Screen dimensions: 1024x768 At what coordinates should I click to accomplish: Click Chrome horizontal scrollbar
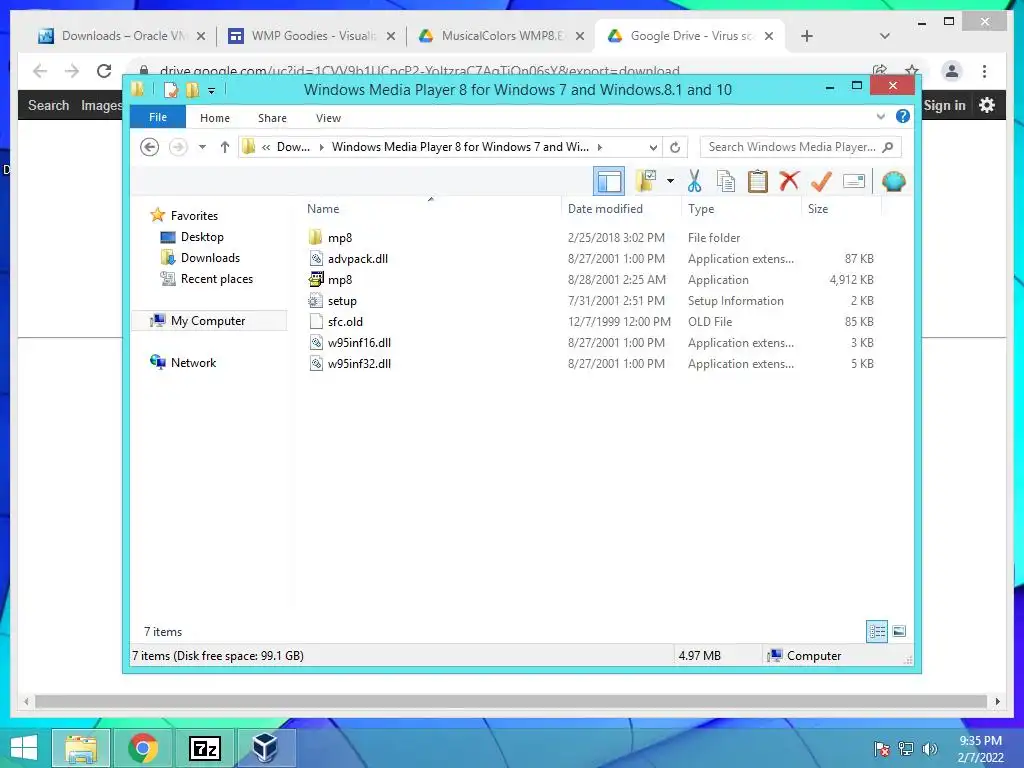[x=511, y=701]
